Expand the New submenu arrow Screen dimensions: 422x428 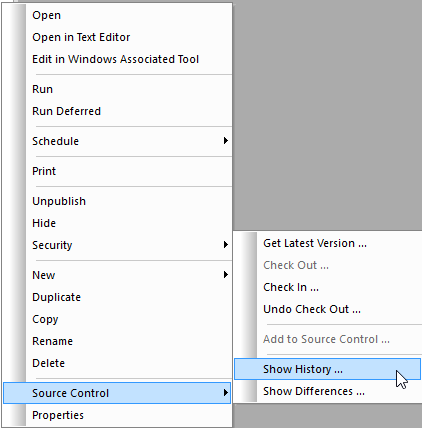pos(226,275)
